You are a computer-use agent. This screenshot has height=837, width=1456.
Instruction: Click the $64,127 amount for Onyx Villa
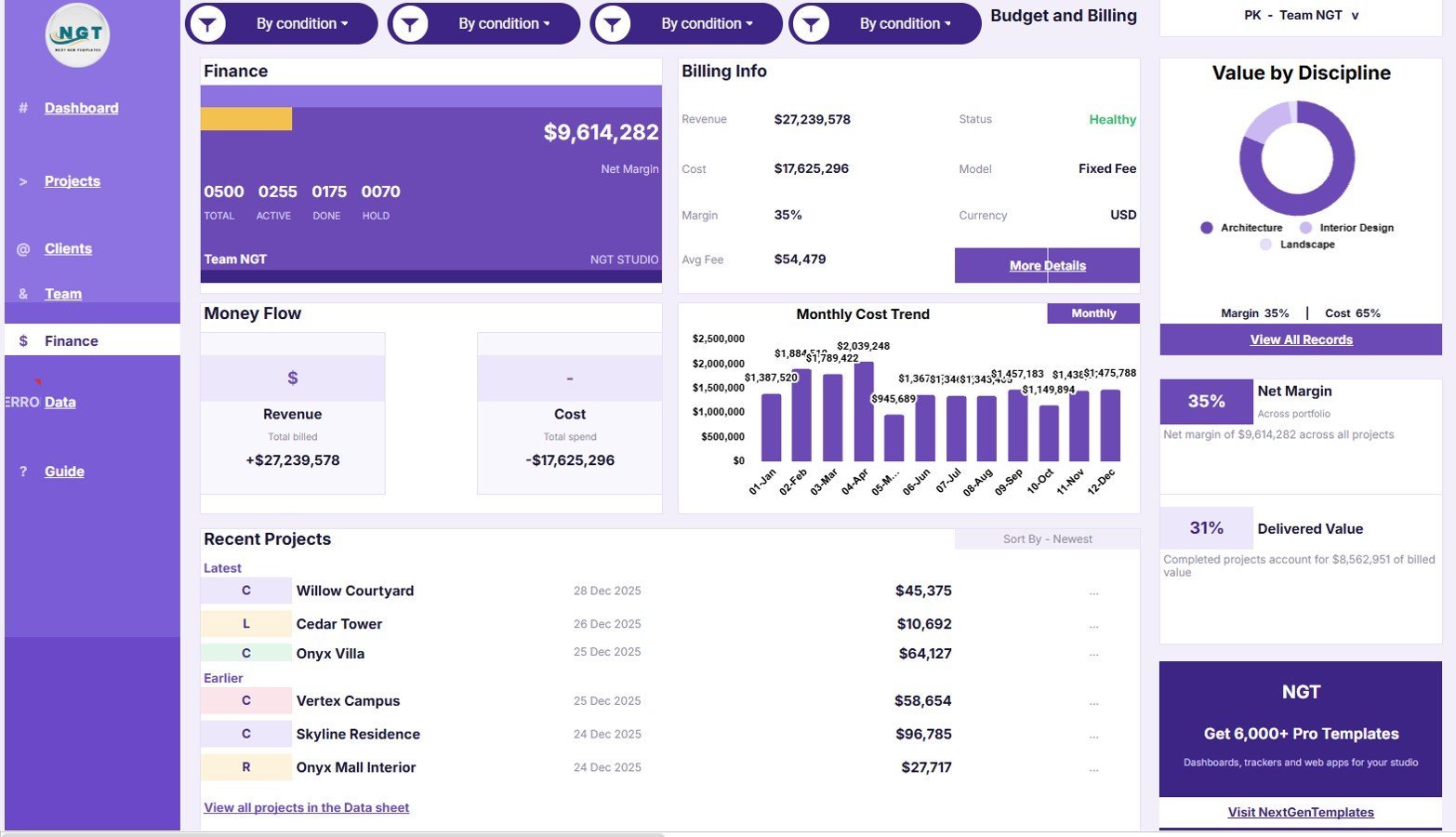[925, 654]
